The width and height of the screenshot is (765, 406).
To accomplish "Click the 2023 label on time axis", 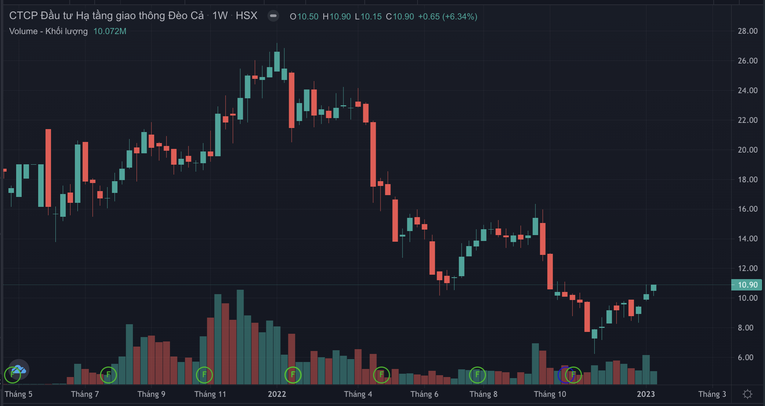I will point(646,395).
